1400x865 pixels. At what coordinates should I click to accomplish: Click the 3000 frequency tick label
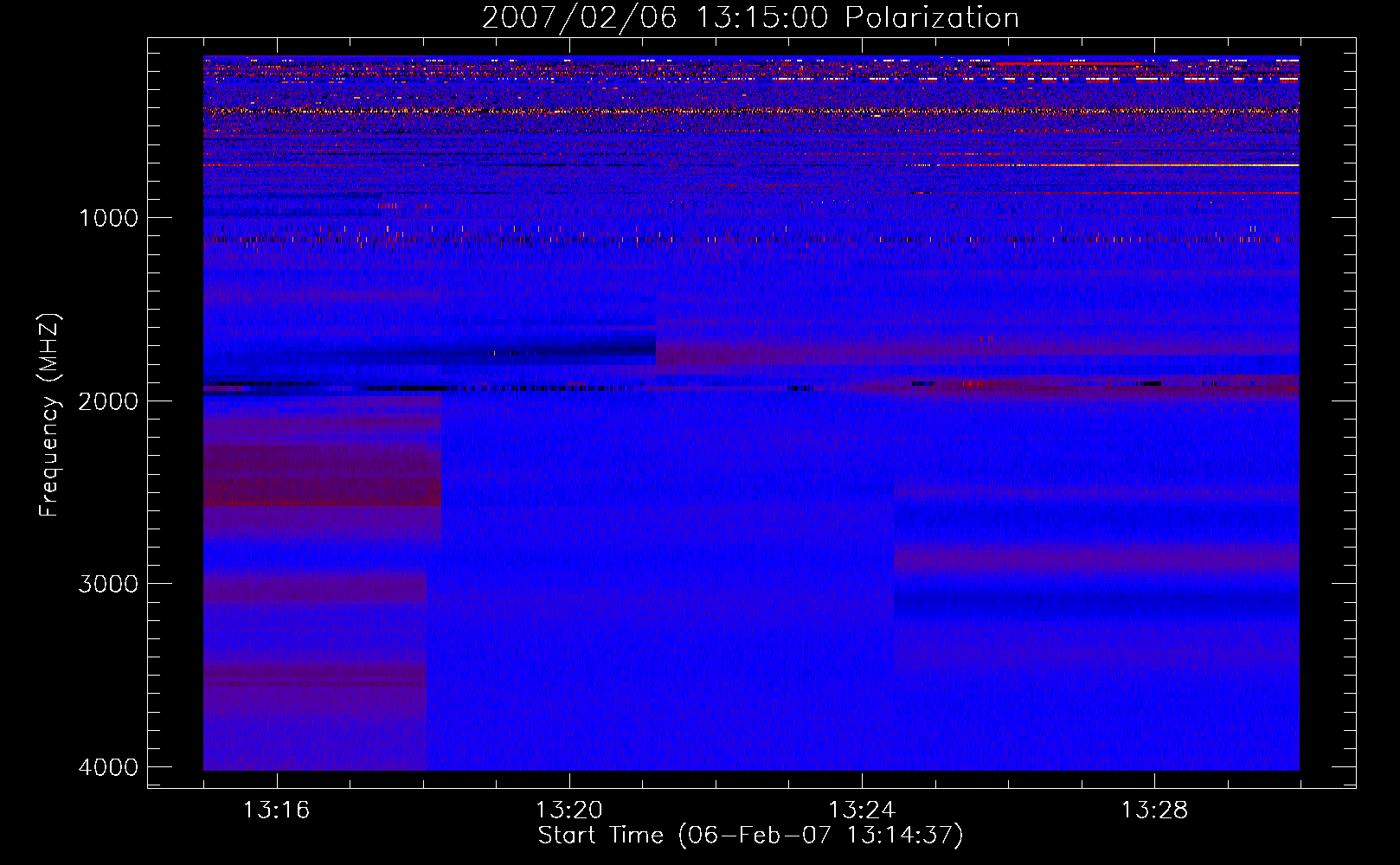[108, 584]
